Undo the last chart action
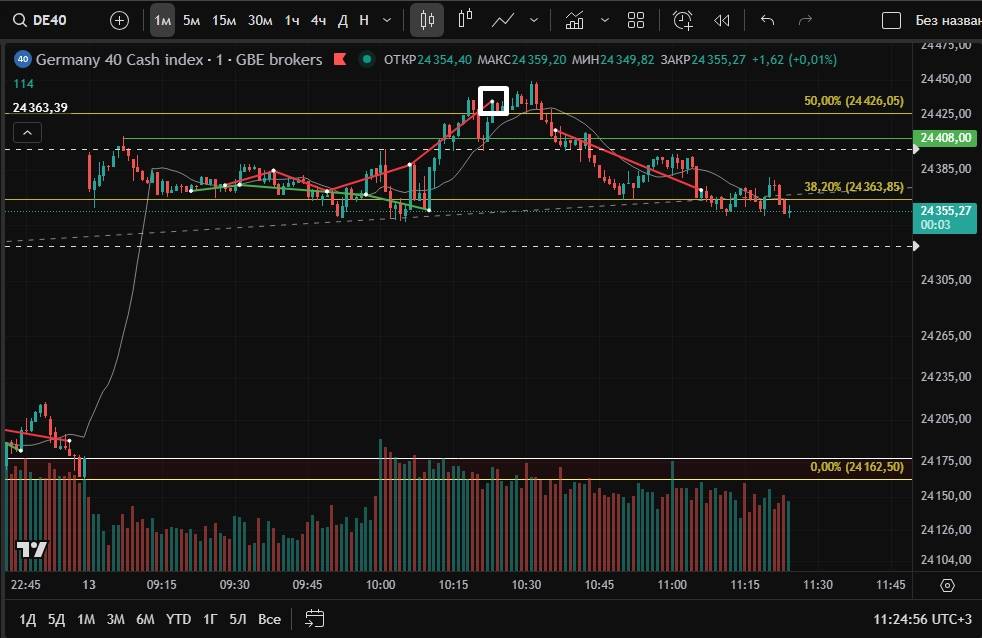This screenshot has height=638, width=982. [x=767, y=20]
